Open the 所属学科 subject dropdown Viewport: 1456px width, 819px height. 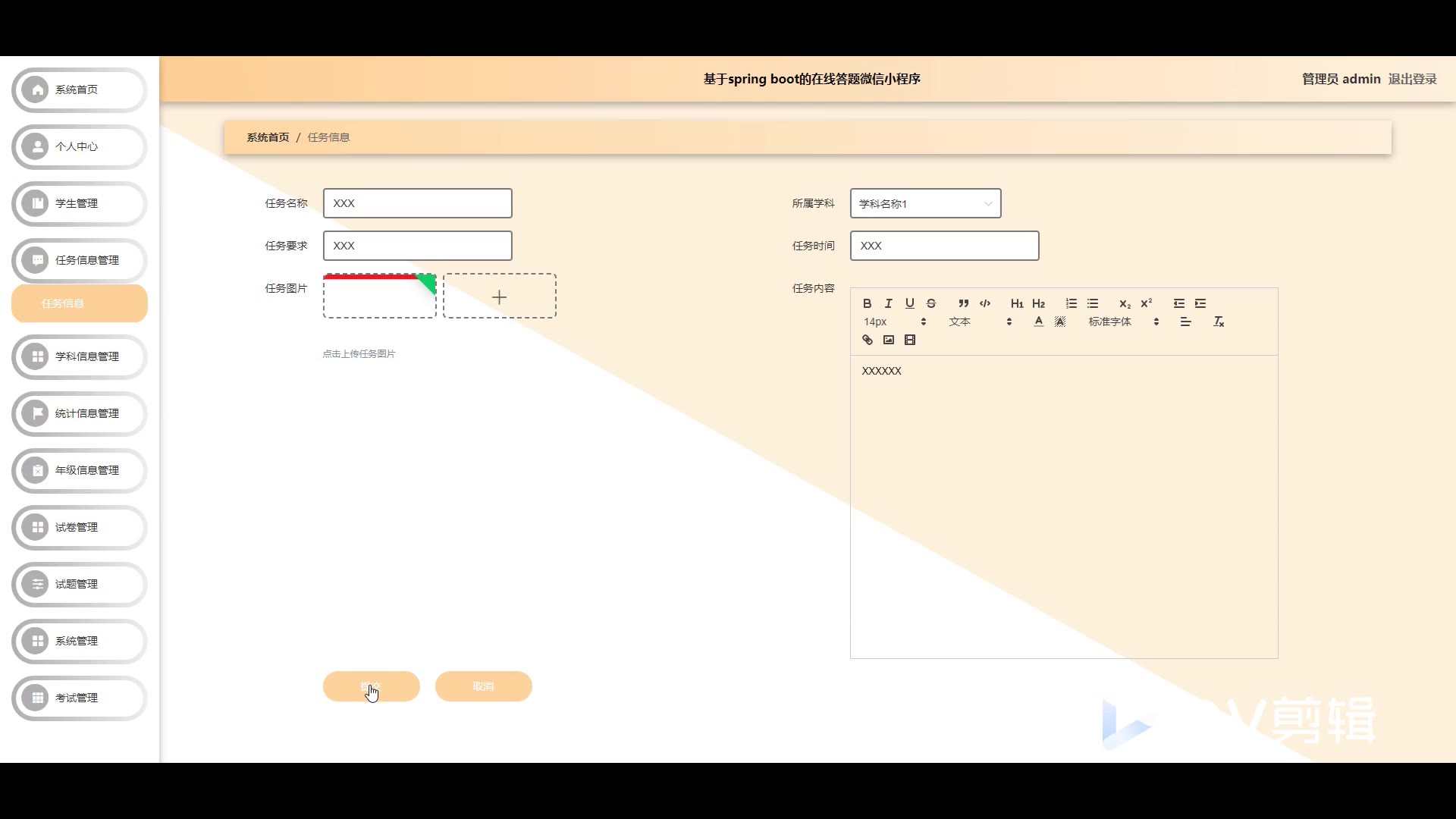coord(925,203)
